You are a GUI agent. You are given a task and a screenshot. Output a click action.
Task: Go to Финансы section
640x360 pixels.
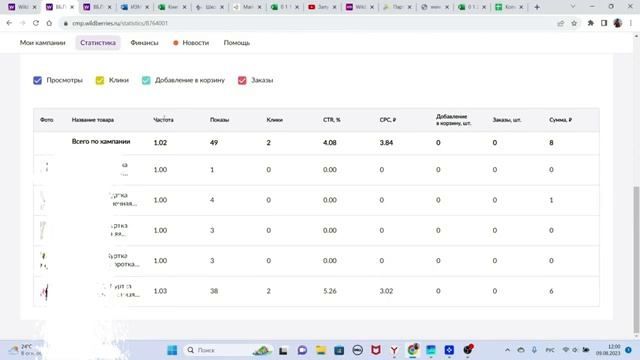pos(144,42)
